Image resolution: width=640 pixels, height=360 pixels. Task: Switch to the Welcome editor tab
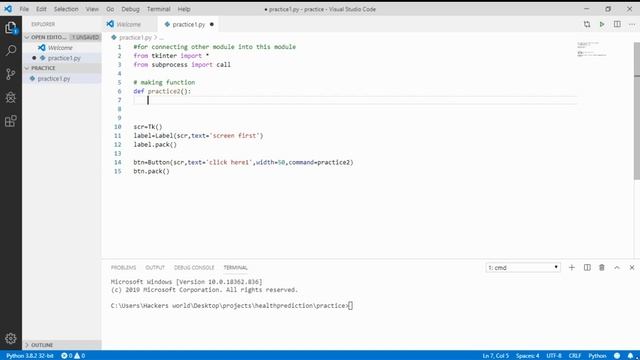[129, 24]
